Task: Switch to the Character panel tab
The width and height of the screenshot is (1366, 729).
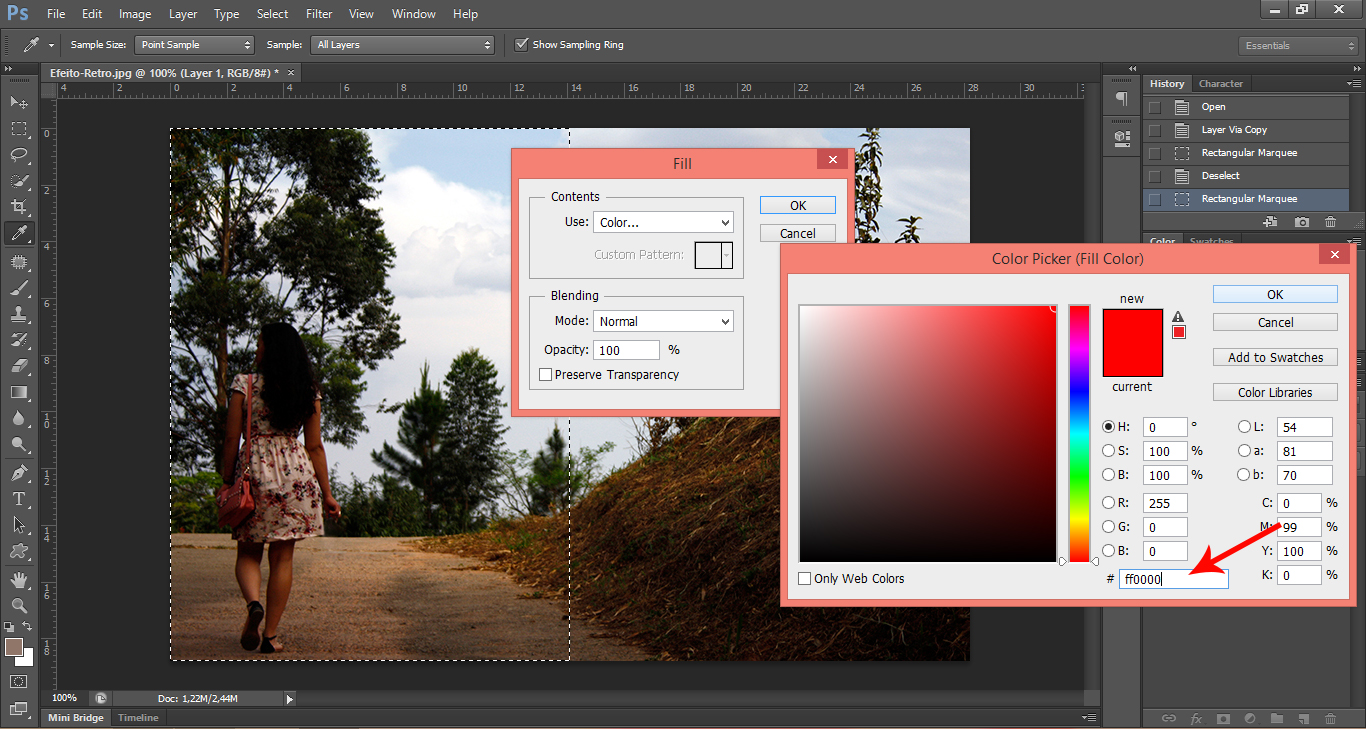Action: click(1220, 84)
